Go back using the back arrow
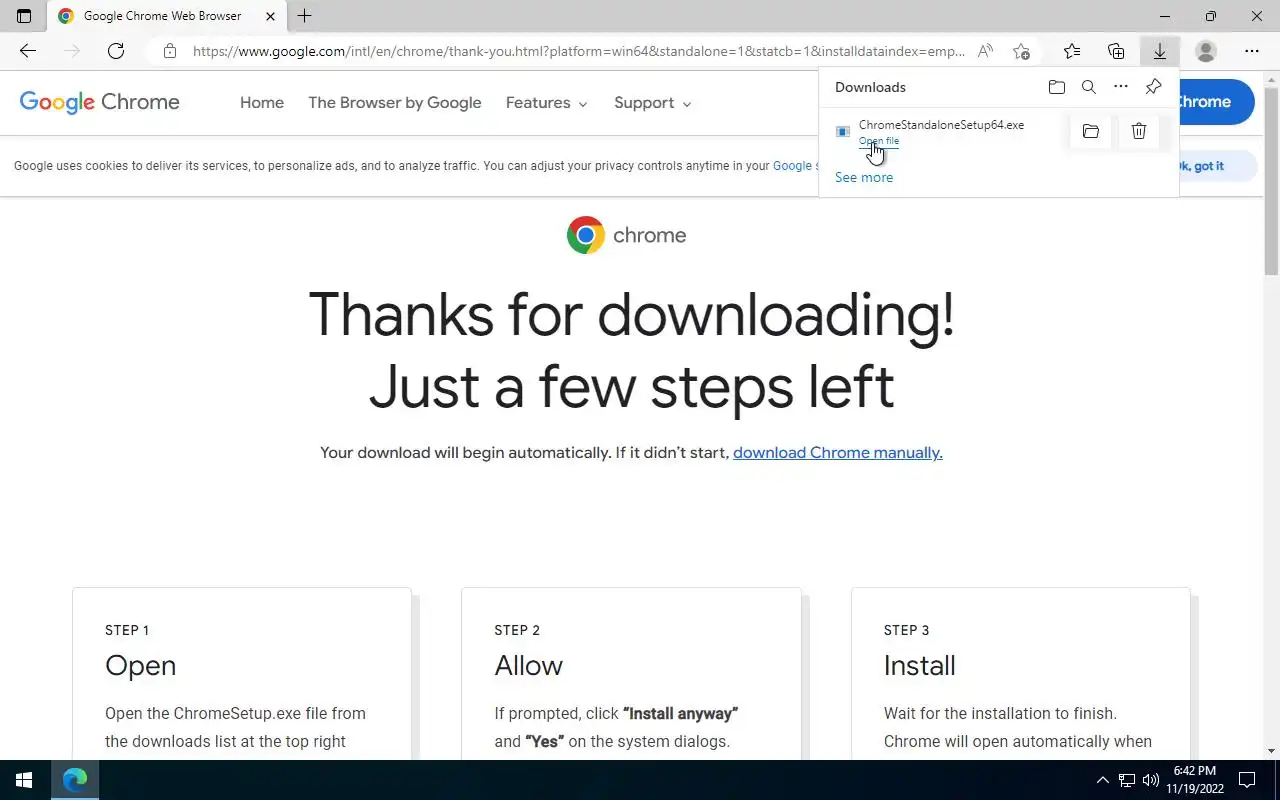The width and height of the screenshot is (1280, 800). coord(27,51)
